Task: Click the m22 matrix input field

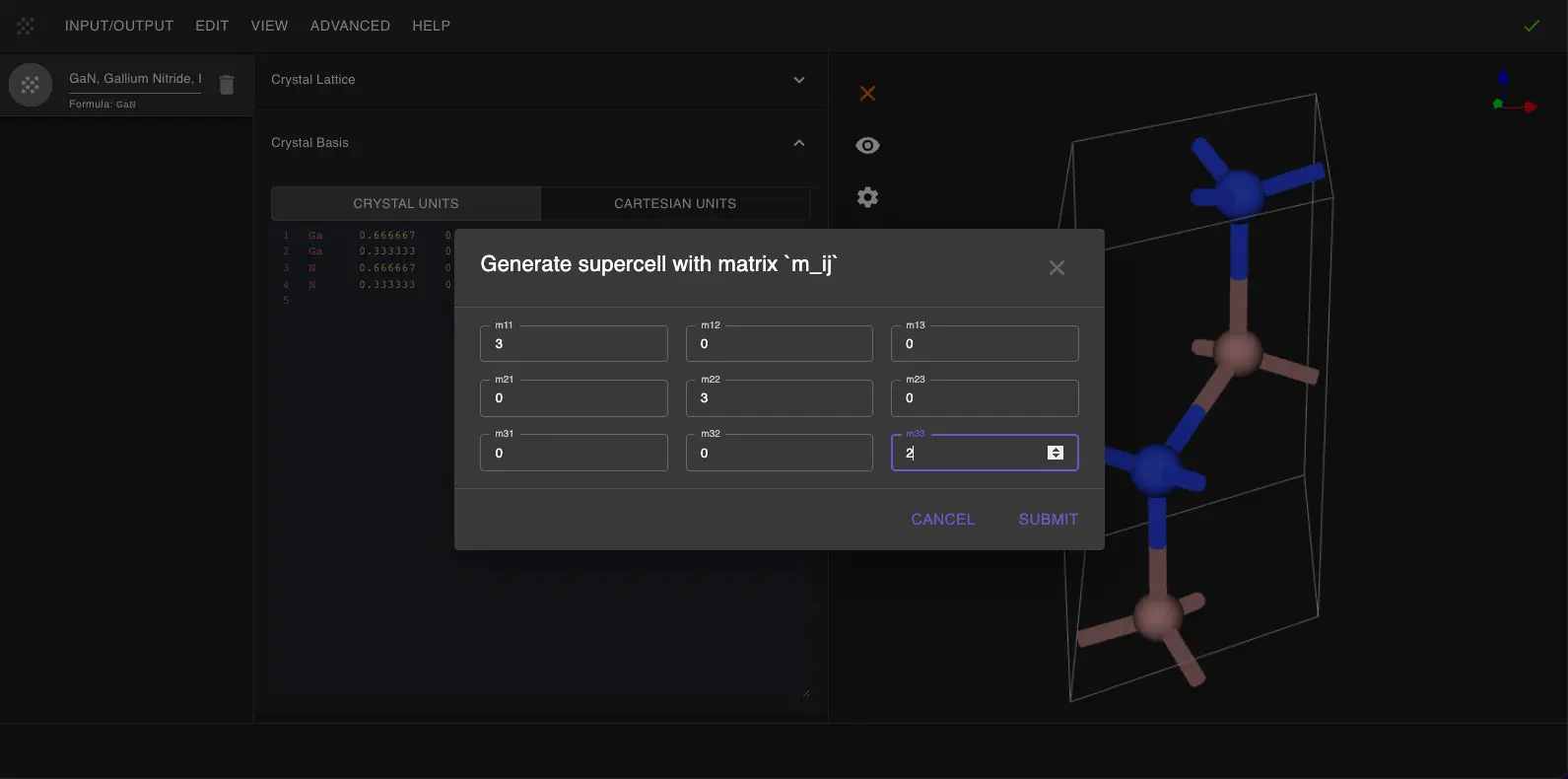Action: coord(779,398)
